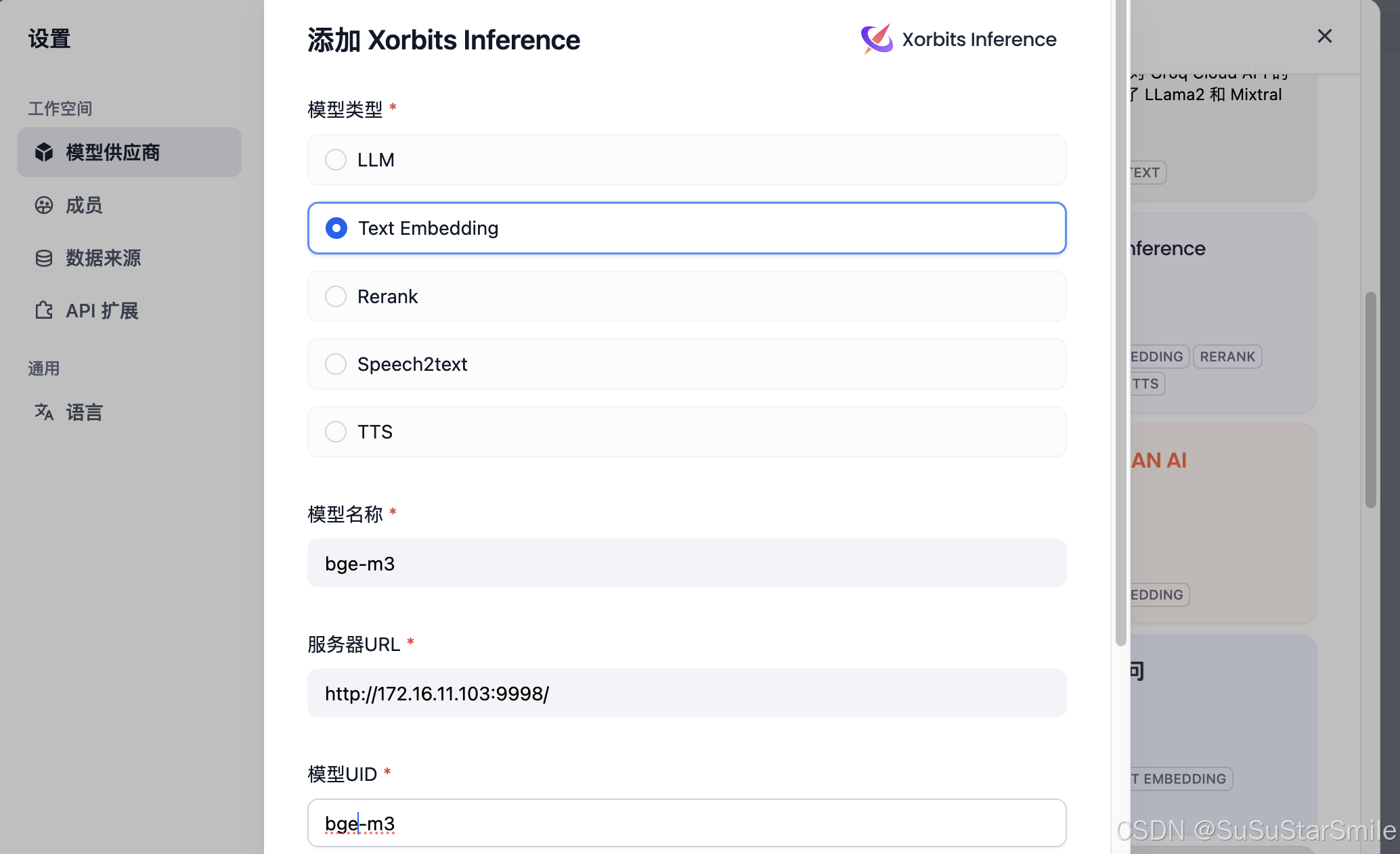1400x854 pixels.
Task: Click the 服务器URL field label
Action: 354,644
